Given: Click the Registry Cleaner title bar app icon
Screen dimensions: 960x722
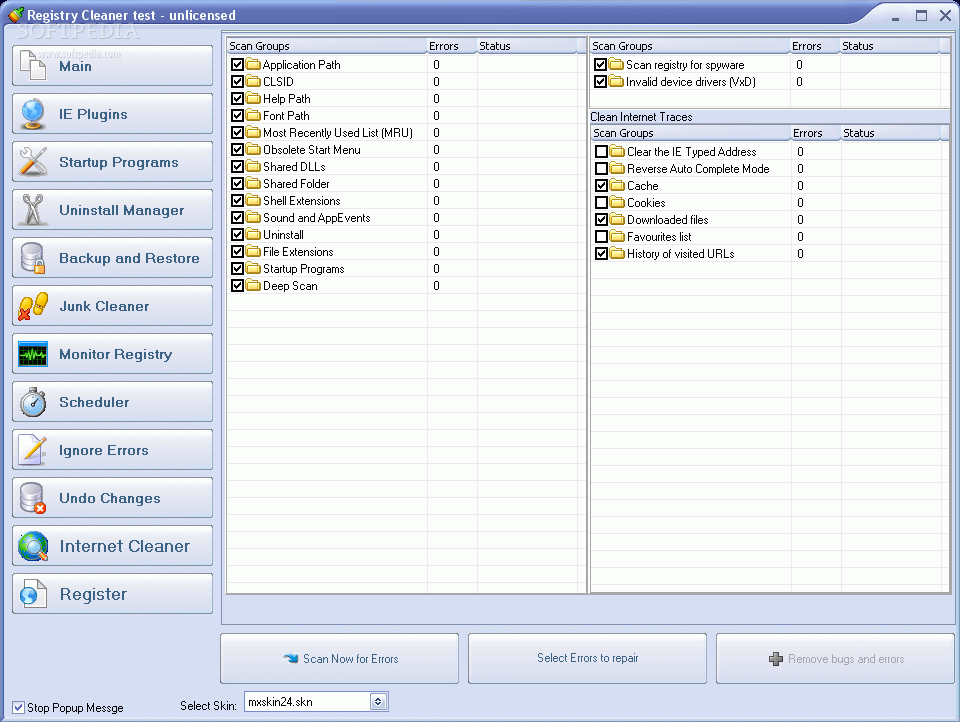Looking at the screenshot, I should point(16,14).
